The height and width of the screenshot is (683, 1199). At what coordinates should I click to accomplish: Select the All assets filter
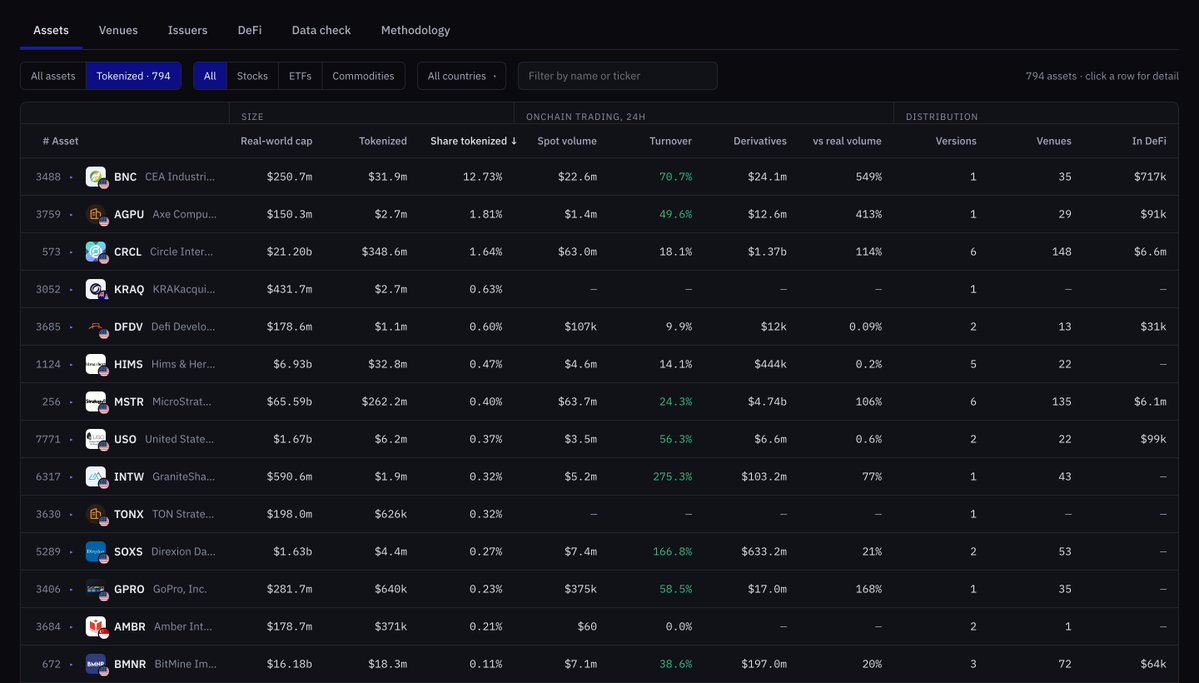click(x=53, y=76)
